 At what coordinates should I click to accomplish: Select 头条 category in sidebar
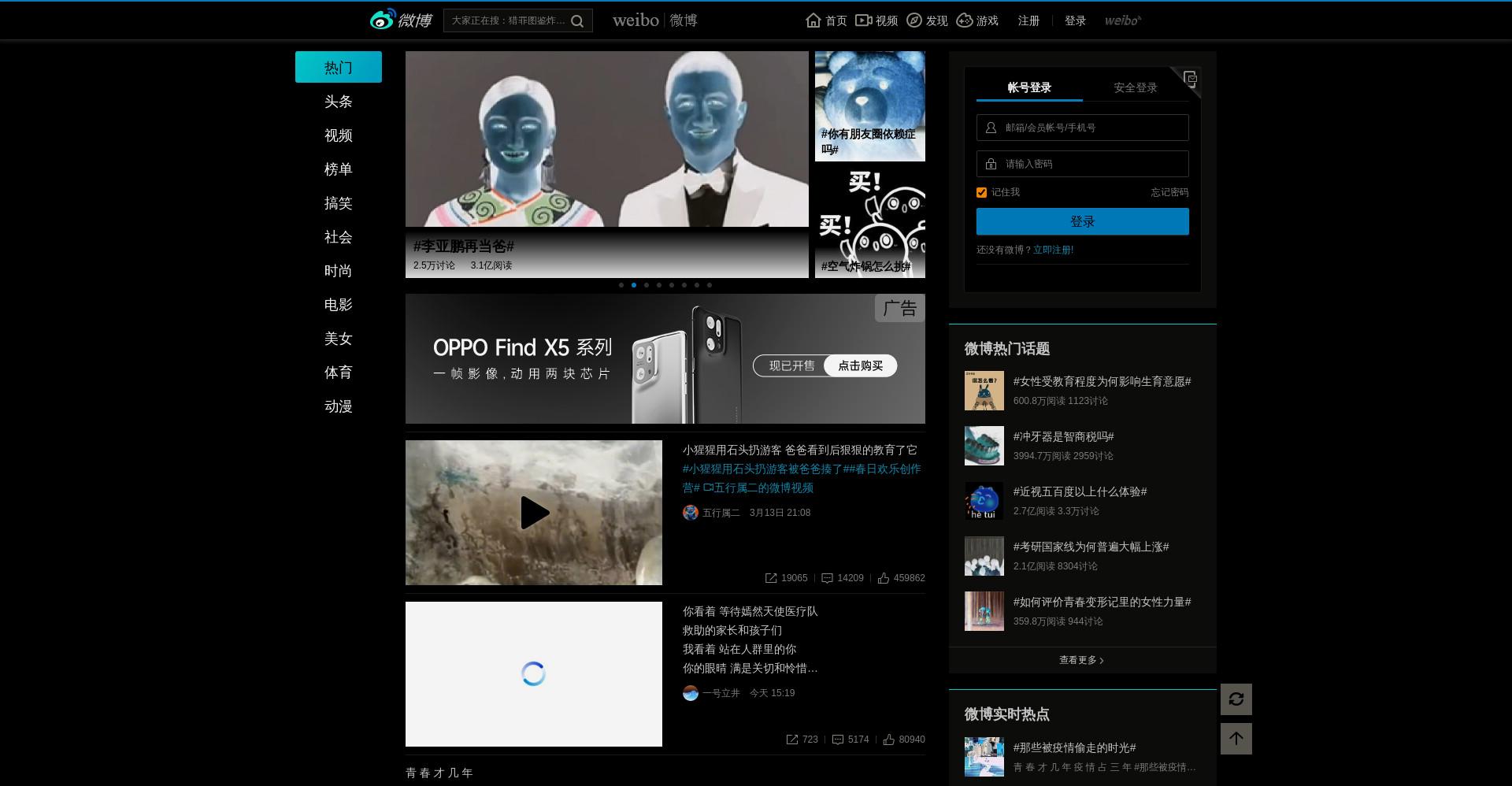click(x=339, y=102)
